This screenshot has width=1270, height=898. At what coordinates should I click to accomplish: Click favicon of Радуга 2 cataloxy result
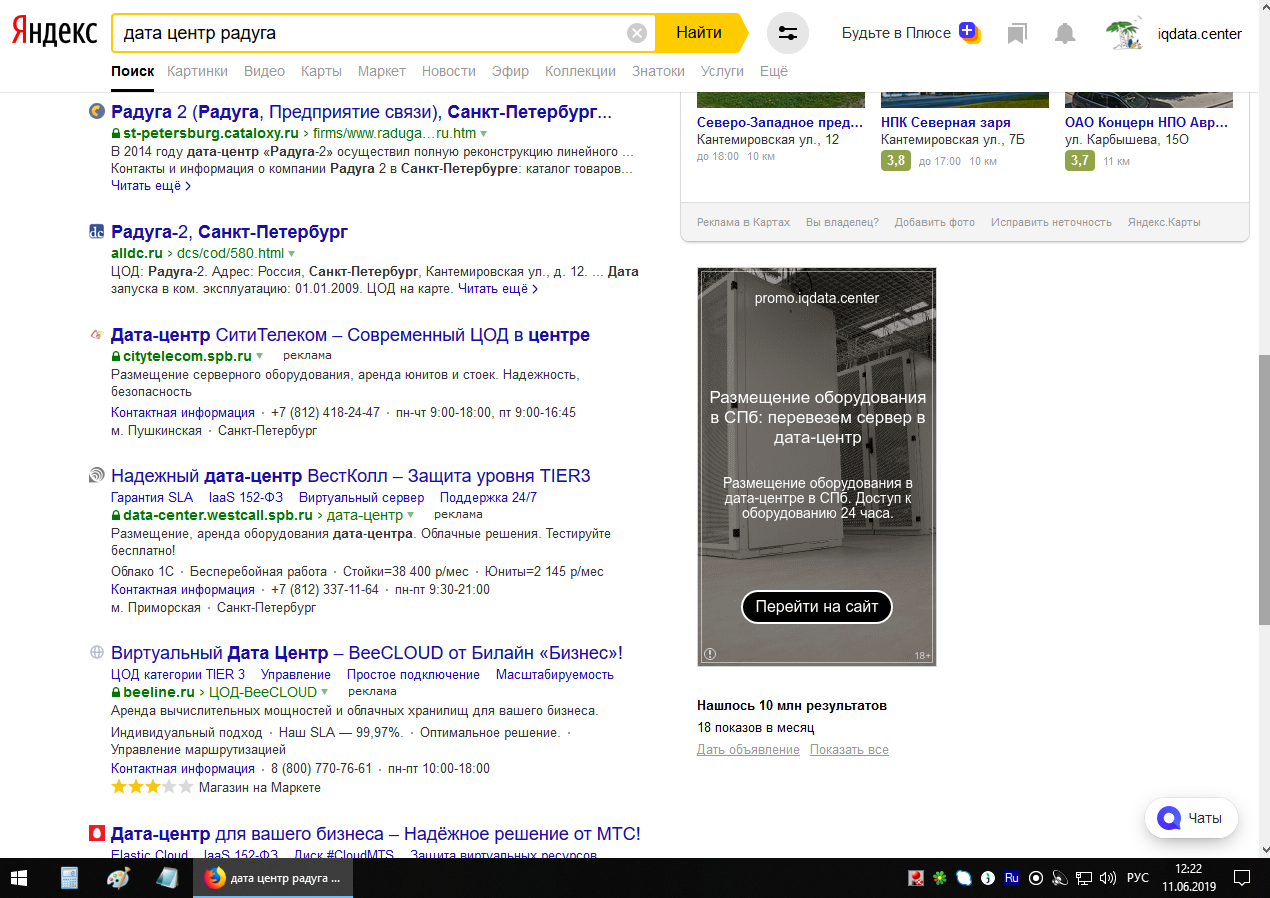(97, 111)
